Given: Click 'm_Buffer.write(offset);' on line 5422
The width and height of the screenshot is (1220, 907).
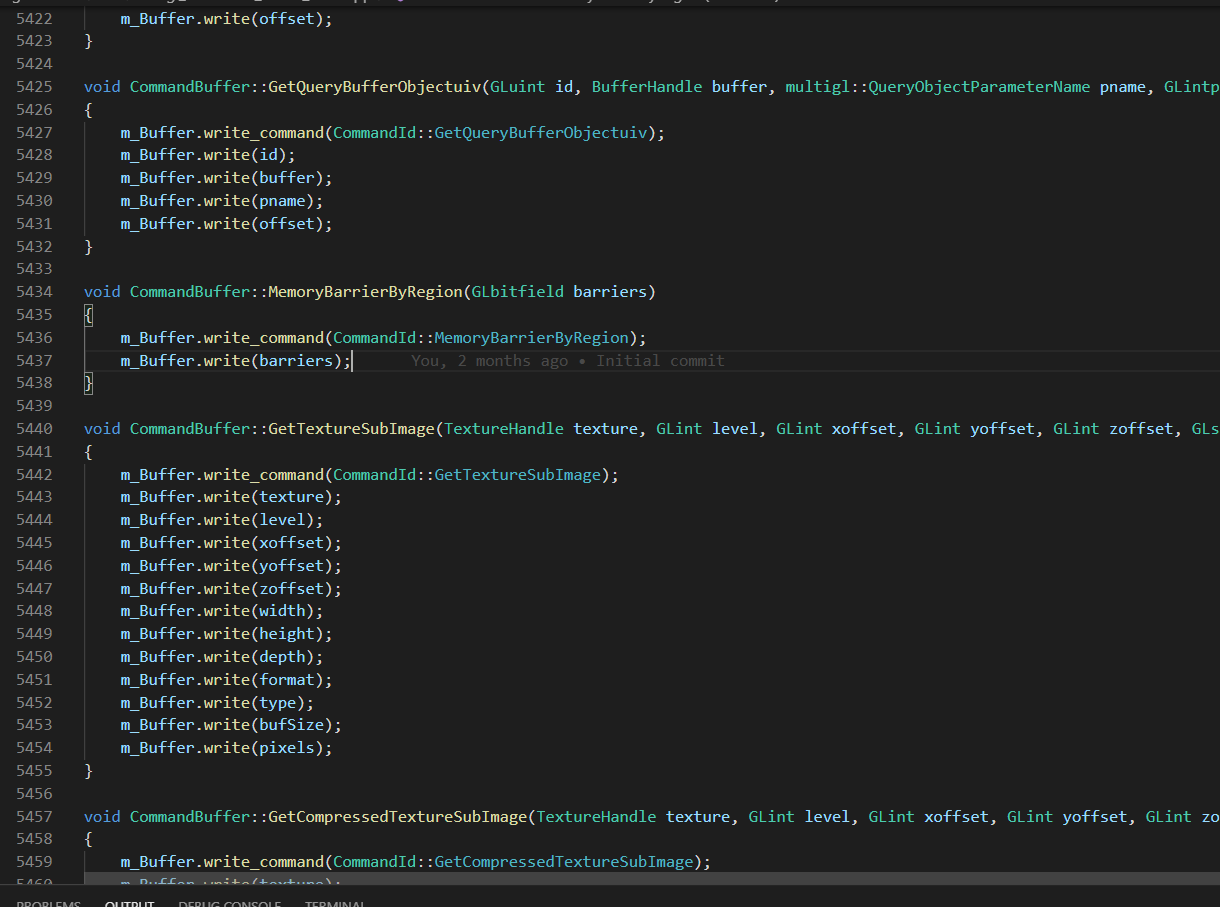Looking at the screenshot, I should (227, 18).
